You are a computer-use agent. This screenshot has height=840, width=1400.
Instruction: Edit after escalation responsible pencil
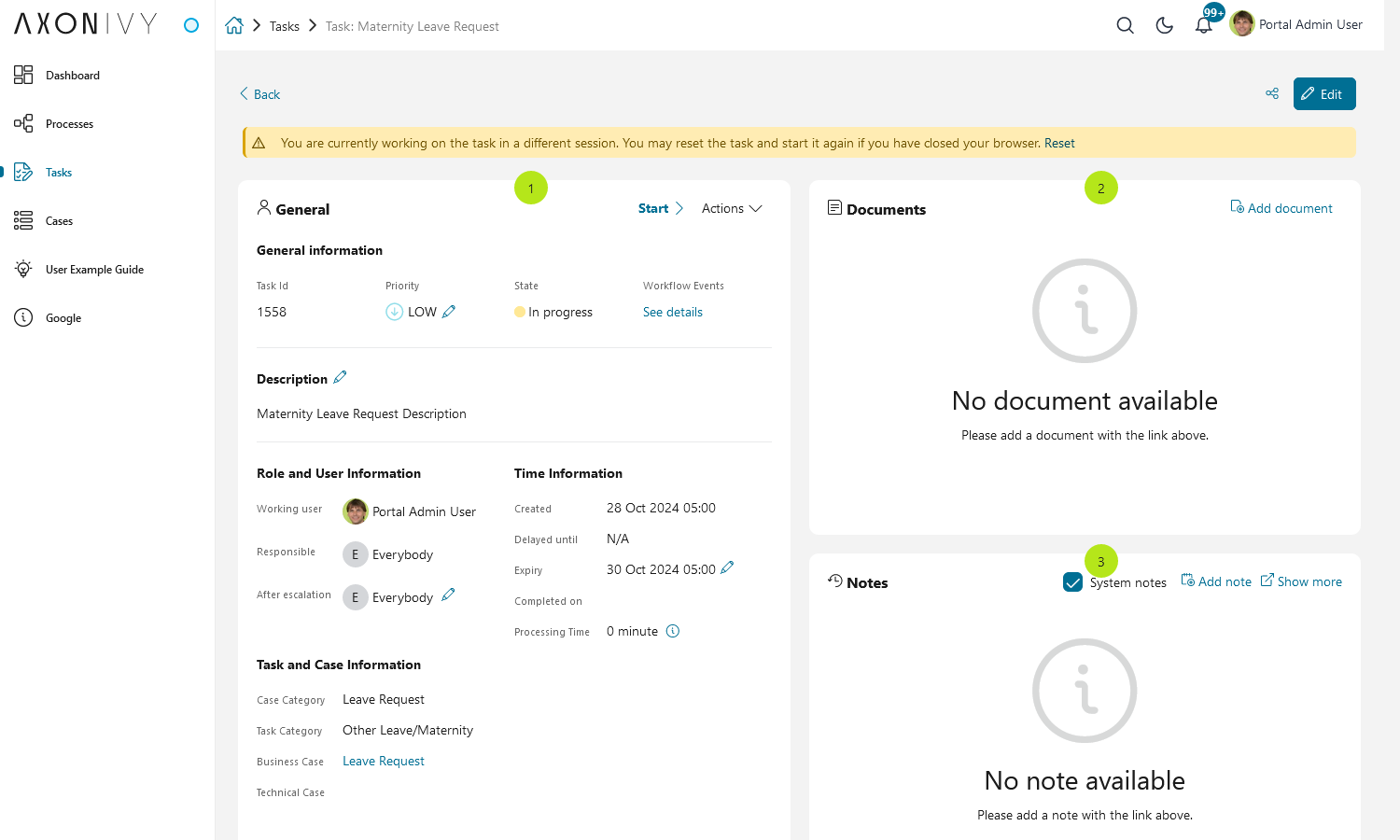pos(448,595)
